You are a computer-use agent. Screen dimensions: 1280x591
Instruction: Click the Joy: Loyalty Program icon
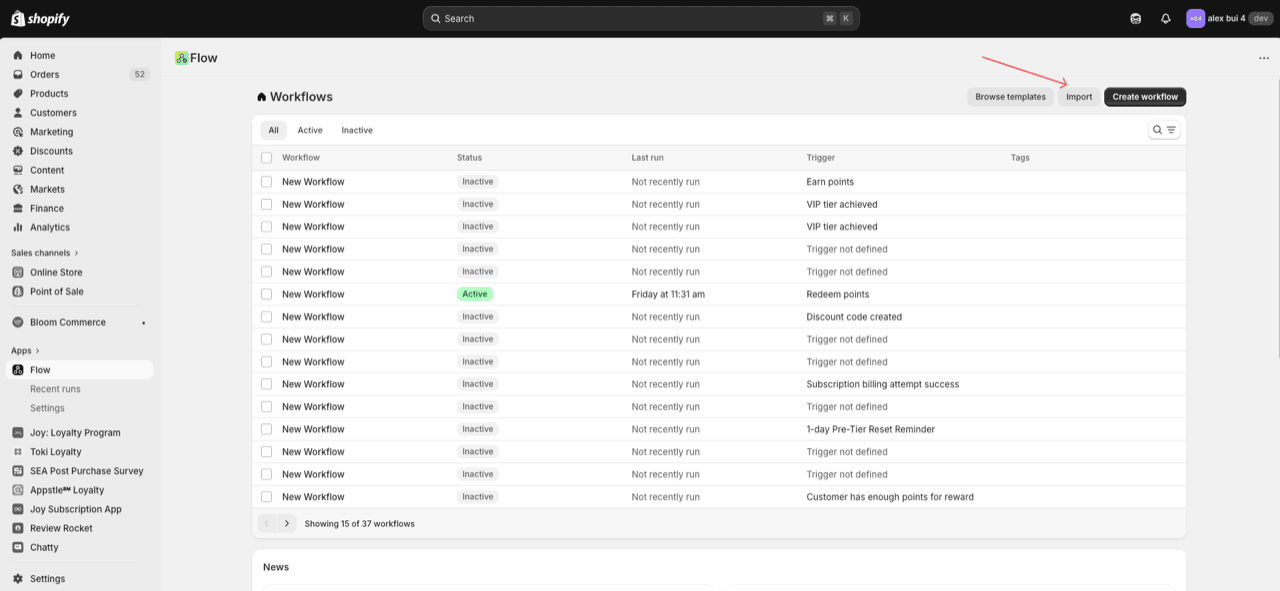[x=18, y=433]
